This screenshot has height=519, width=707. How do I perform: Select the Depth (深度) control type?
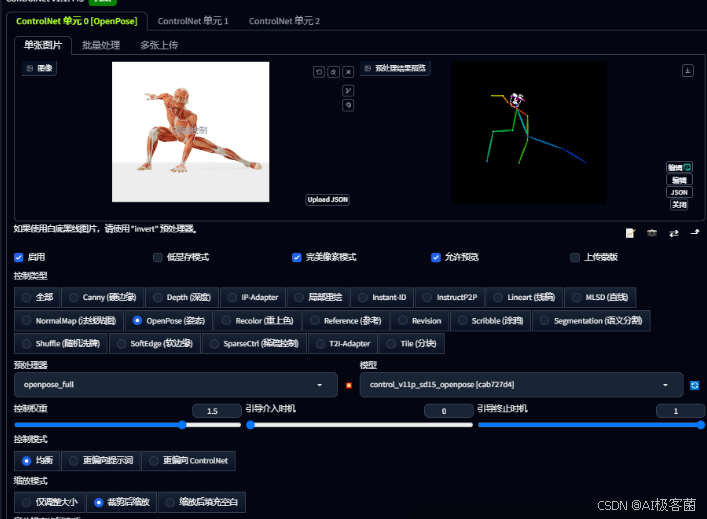(x=182, y=297)
